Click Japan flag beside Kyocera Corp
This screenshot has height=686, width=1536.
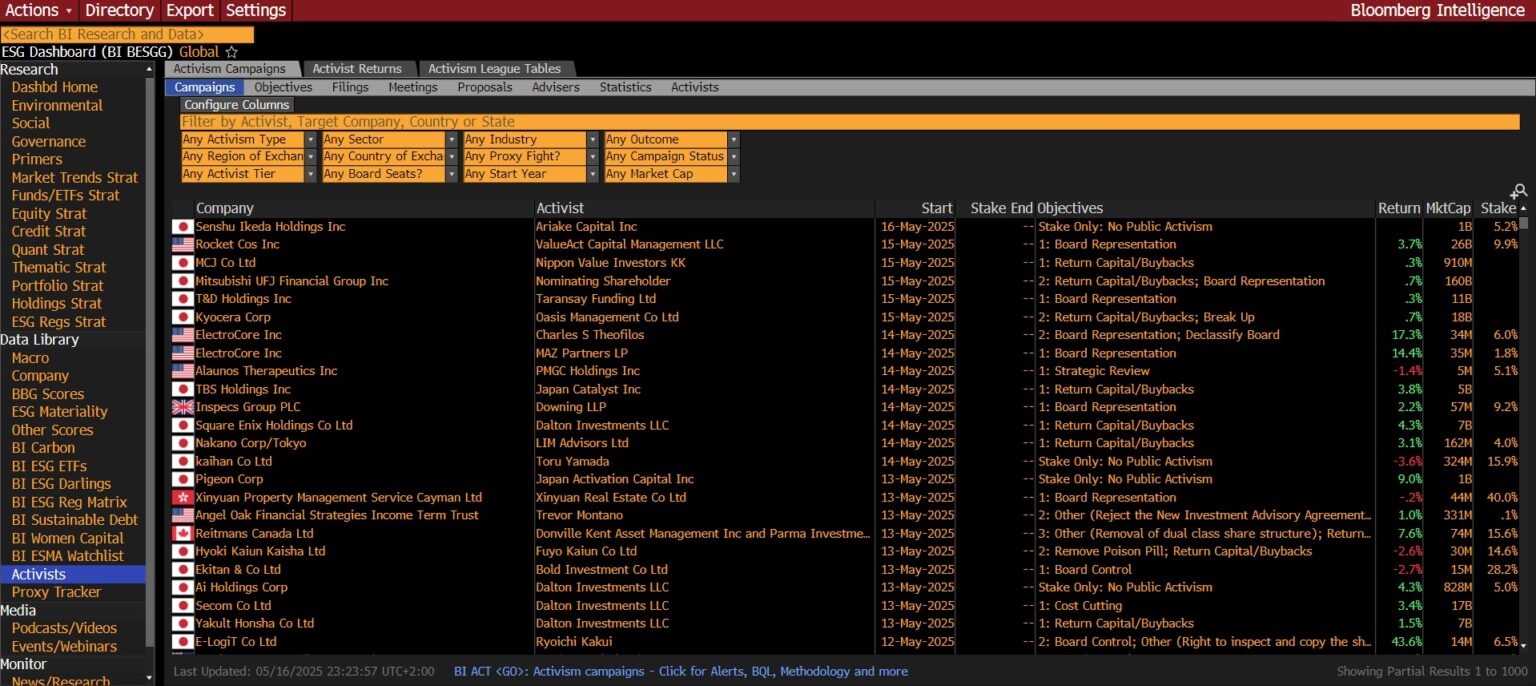(183, 317)
